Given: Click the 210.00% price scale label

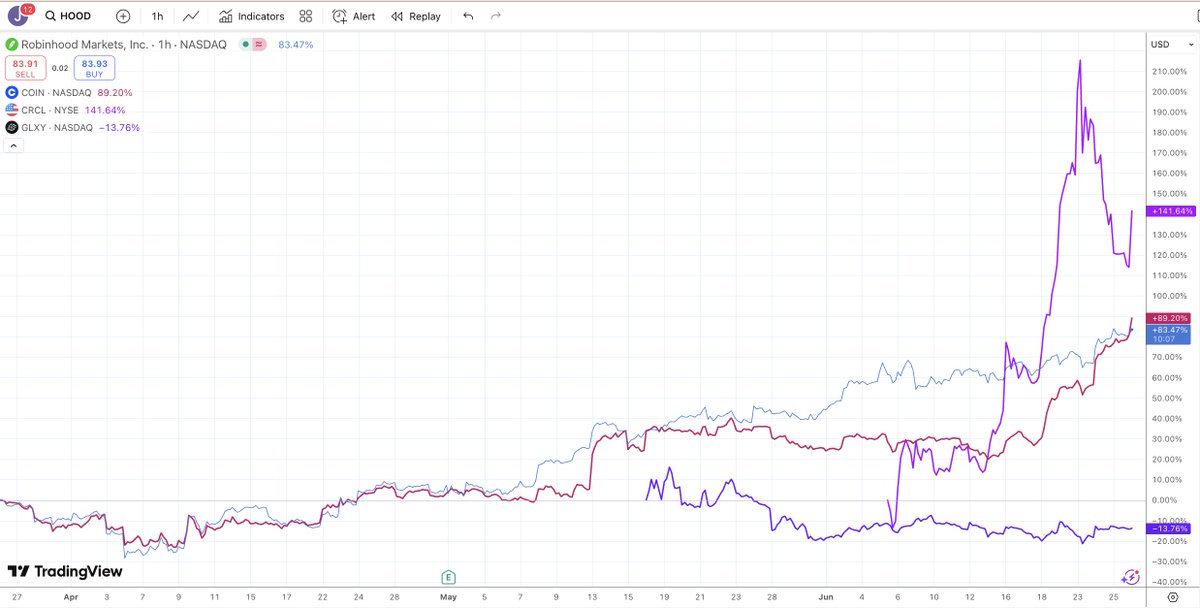Looking at the screenshot, I should (x=1169, y=72).
